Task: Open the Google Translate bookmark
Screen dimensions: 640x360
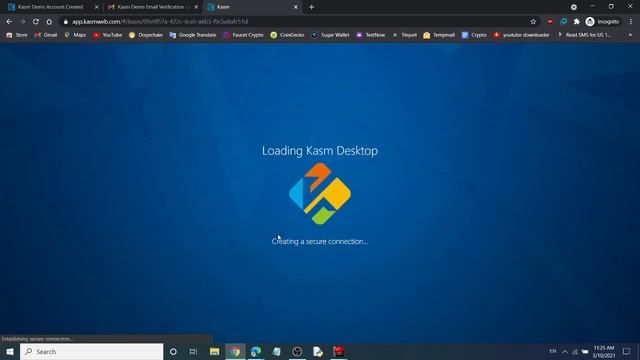Action: click(193, 35)
